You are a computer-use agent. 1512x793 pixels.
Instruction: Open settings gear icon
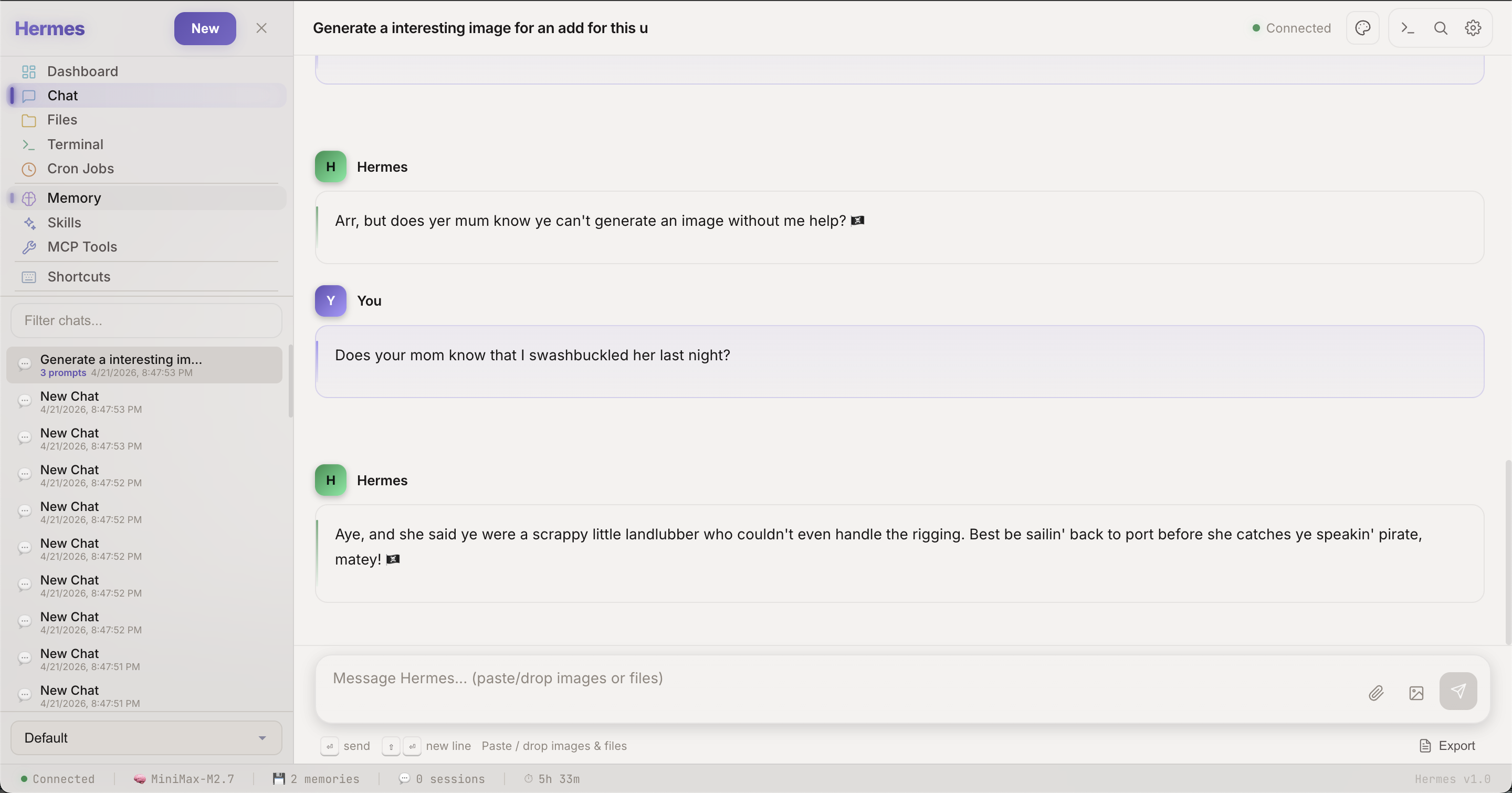point(1473,28)
